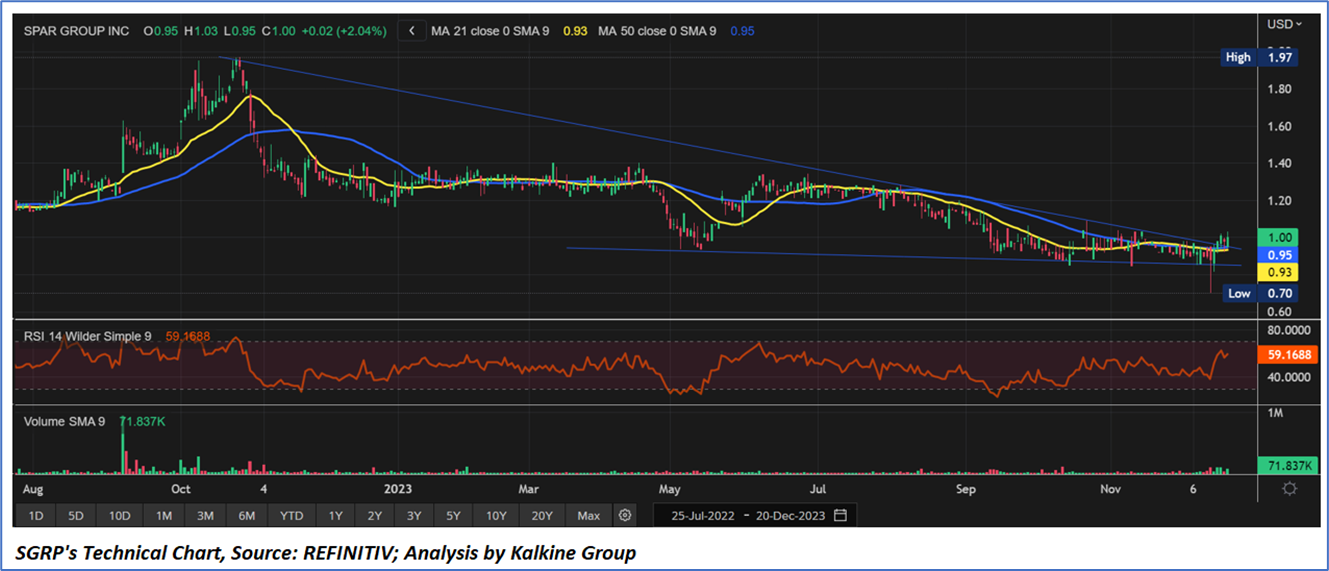The height and width of the screenshot is (571, 1329).
Task: Click the SPAR GROUP INC symbol name
Action: (x=77, y=31)
